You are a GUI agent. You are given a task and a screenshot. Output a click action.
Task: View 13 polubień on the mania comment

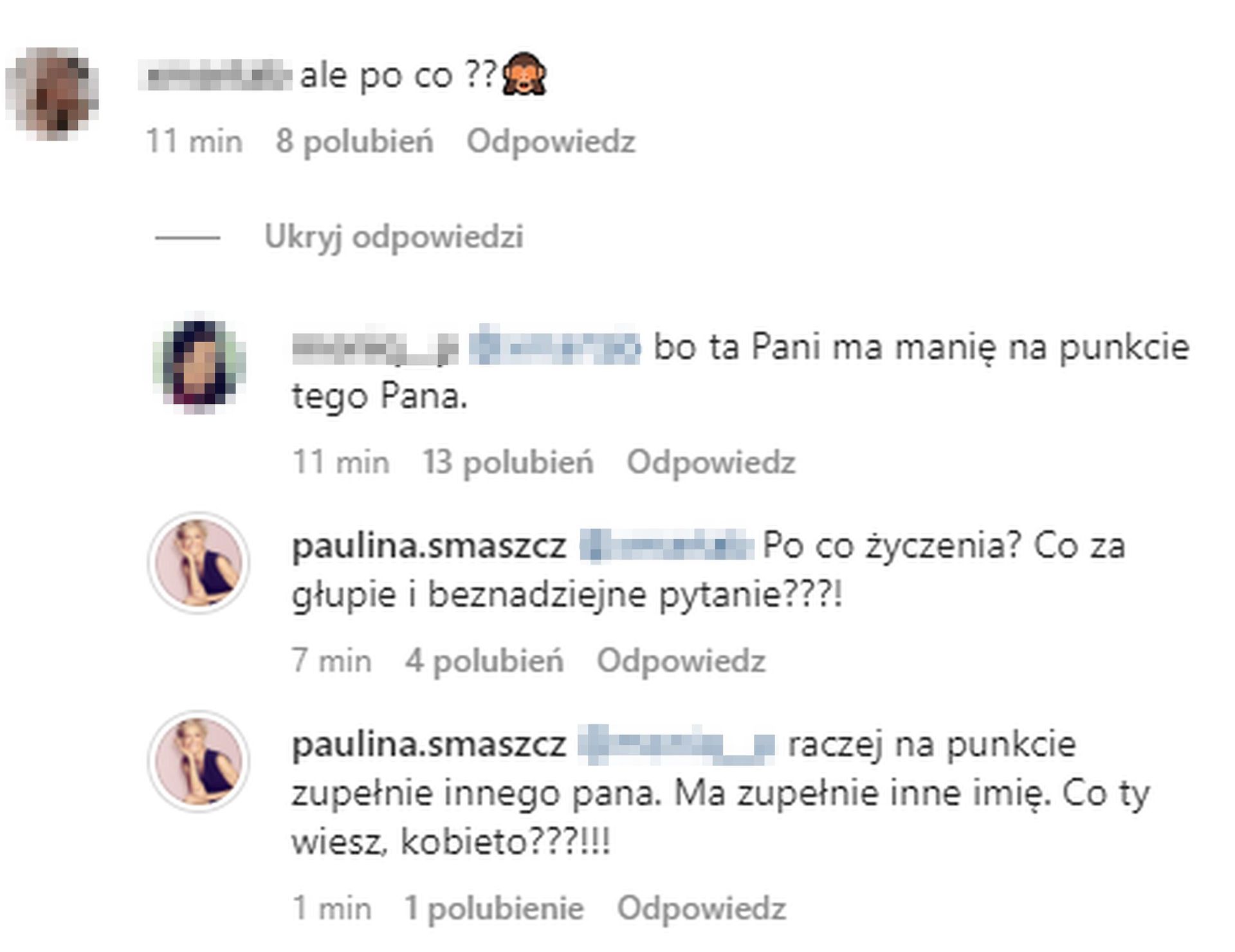pos(508,462)
